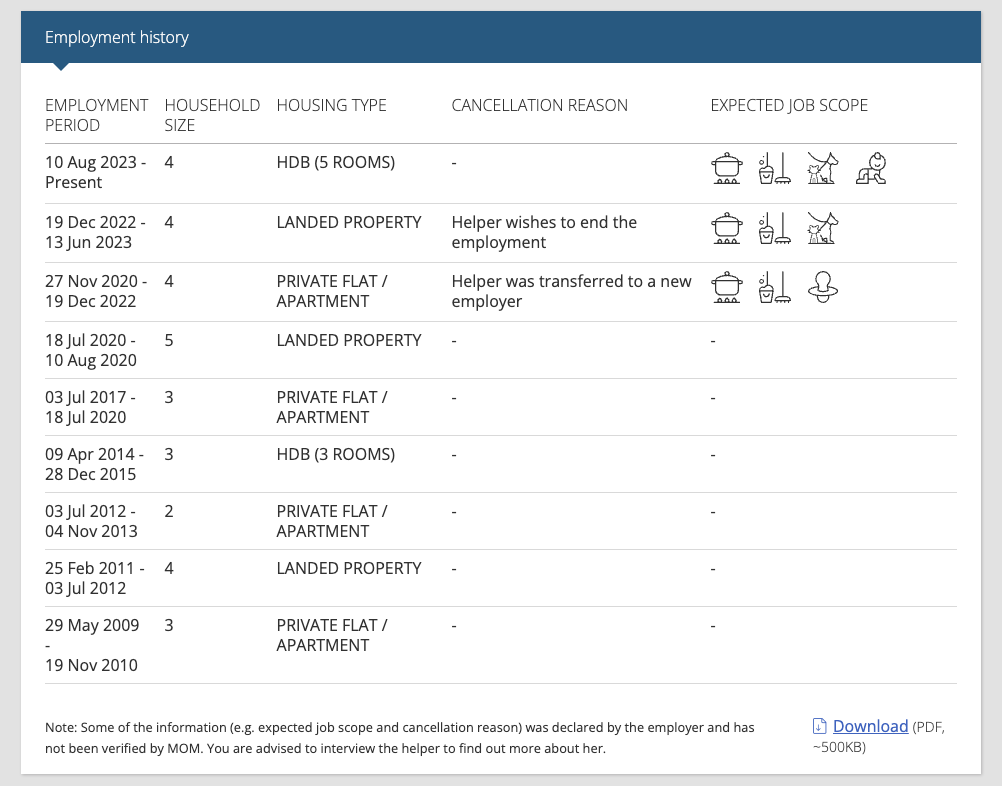Screen dimensions: 1002x786
Task: Select the '18 Jul 2020 - 10 Aug 2020' period
Action: [x=91, y=350]
